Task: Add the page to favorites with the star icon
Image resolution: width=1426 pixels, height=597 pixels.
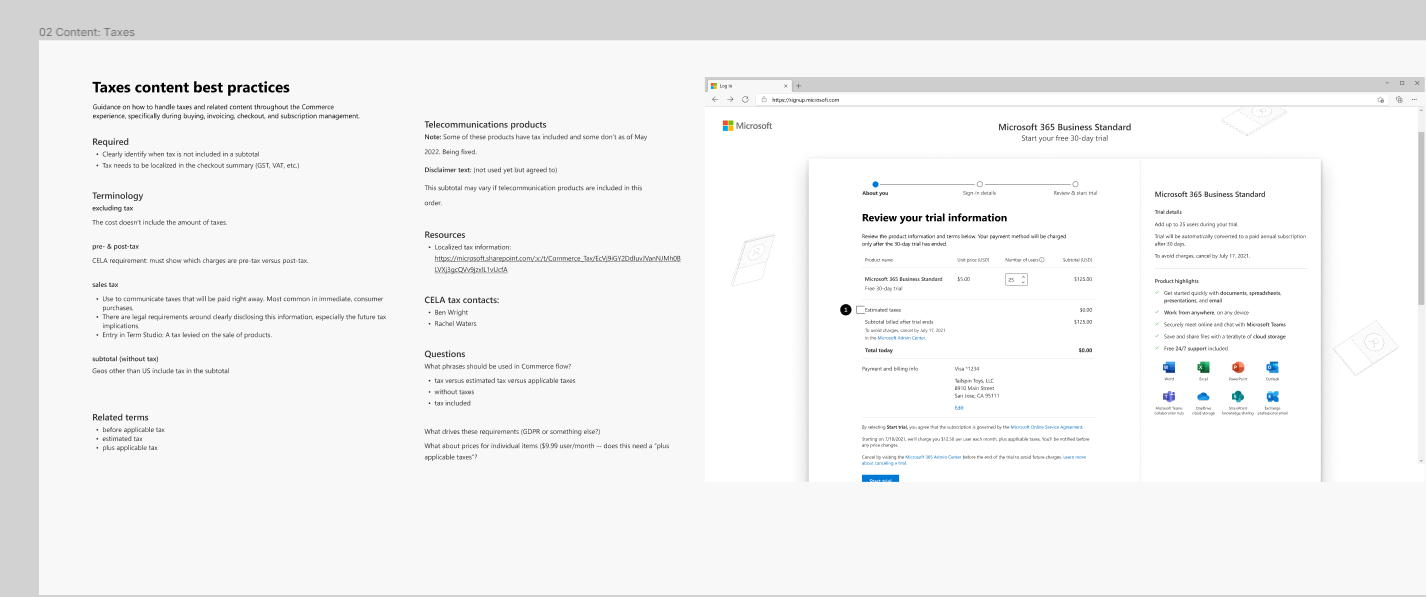Action: pyautogui.click(x=1381, y=100)
